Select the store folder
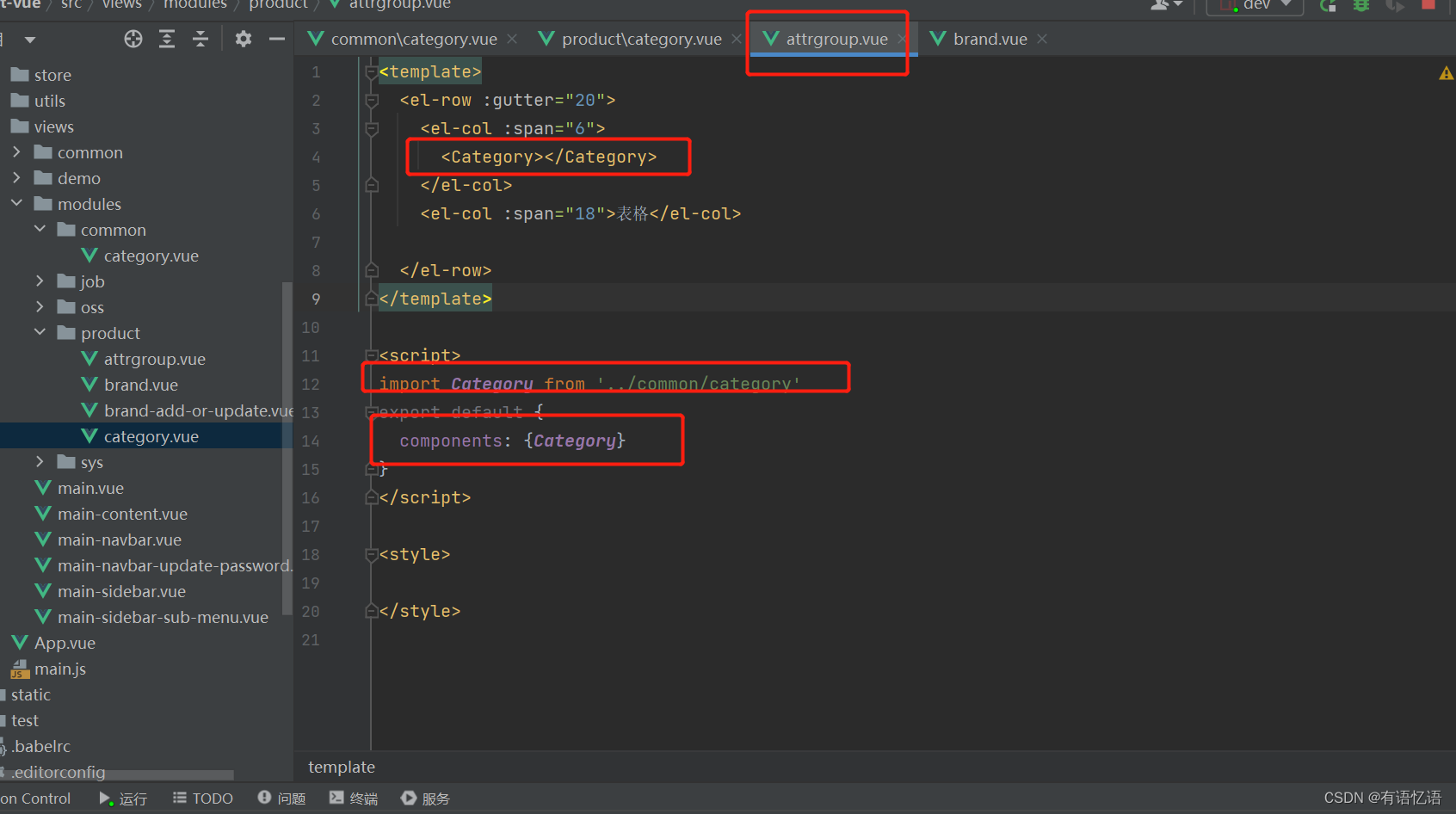1456x814 pixels. (41, 75)
